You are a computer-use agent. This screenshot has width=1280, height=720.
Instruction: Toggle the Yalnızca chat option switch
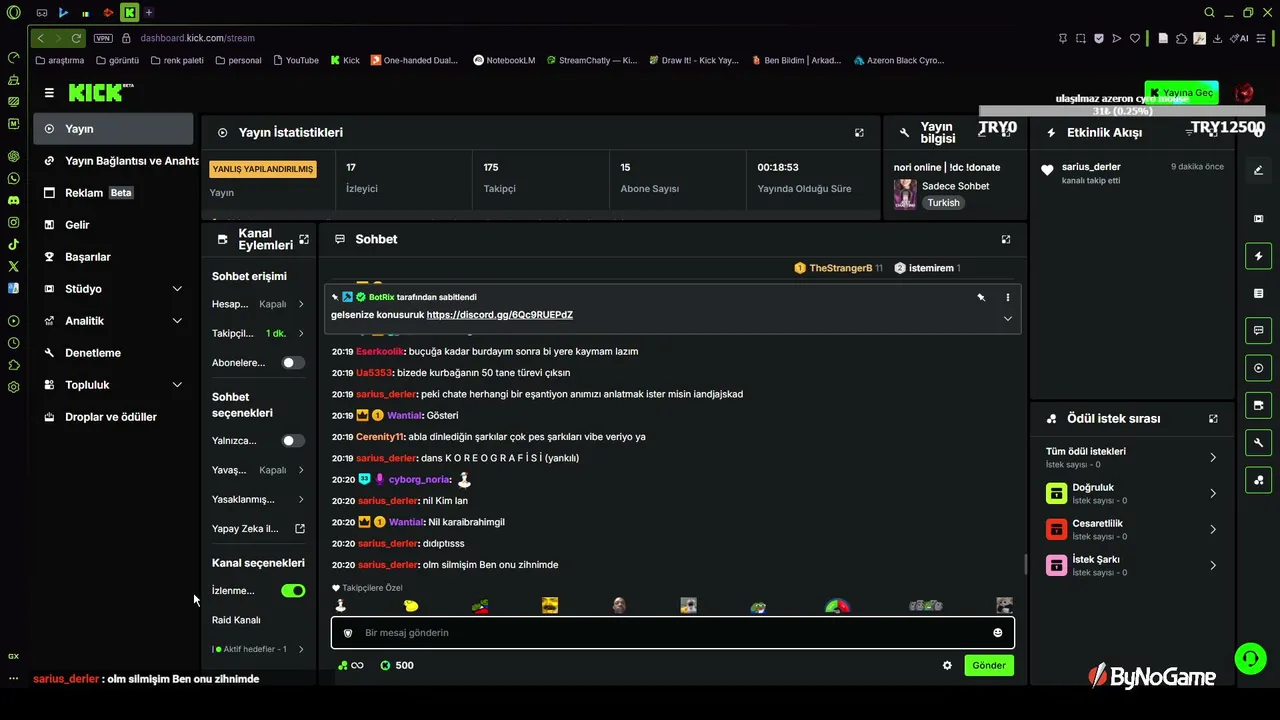pyautogui.click(x=293, y=441)
